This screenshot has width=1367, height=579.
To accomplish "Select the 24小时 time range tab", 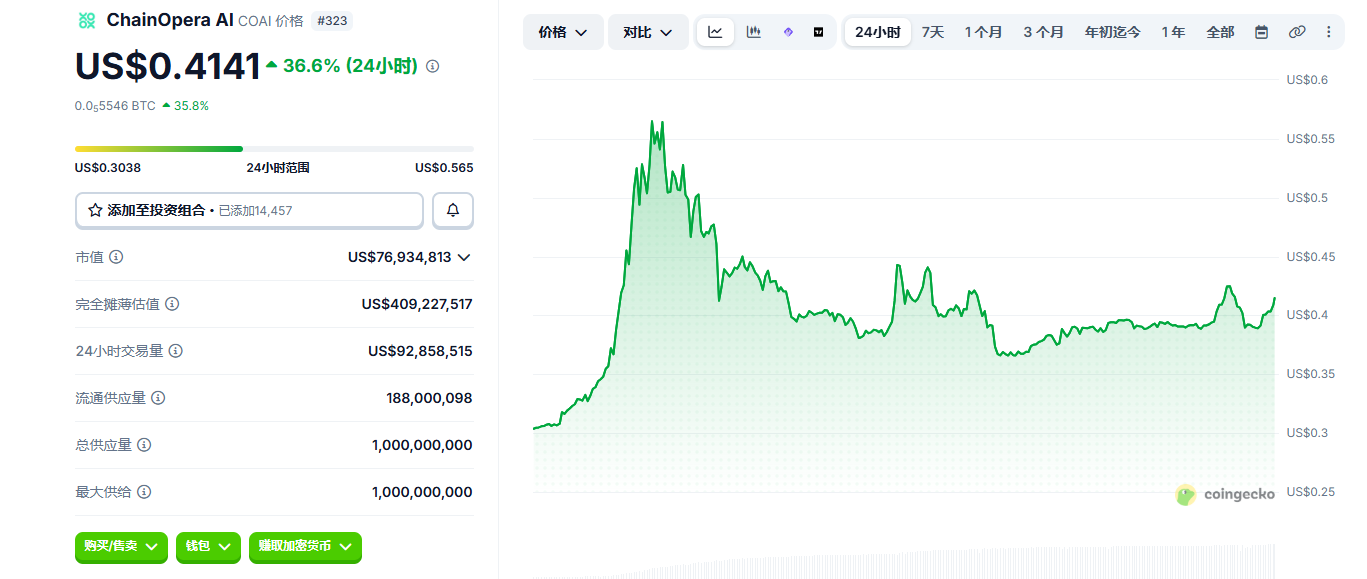I will (x=878, y=32).
